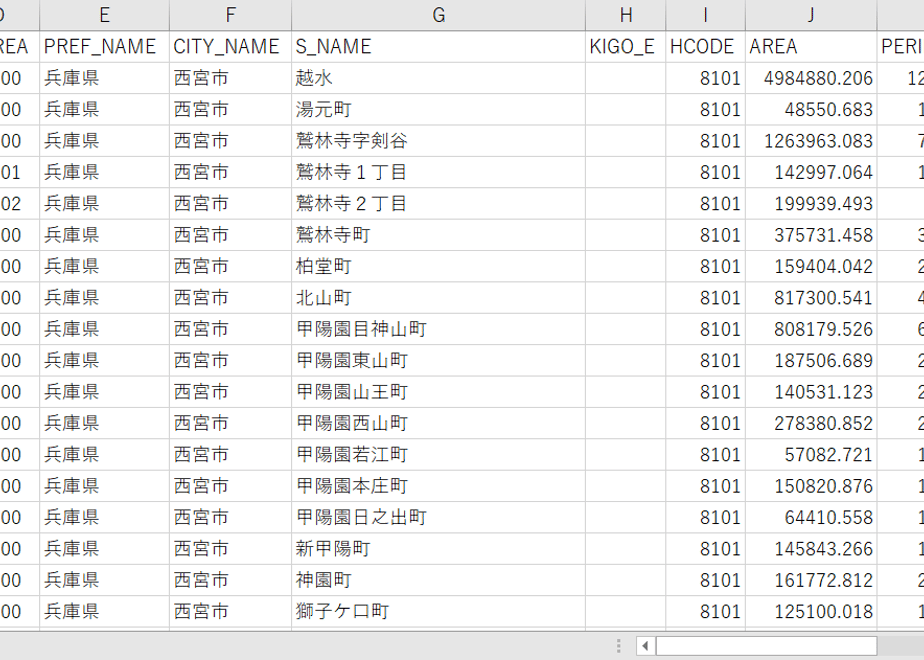This screenshot has height=660, width=924.
Task: Select the cell containing 鷲林寺町
Action: point(438,235)
